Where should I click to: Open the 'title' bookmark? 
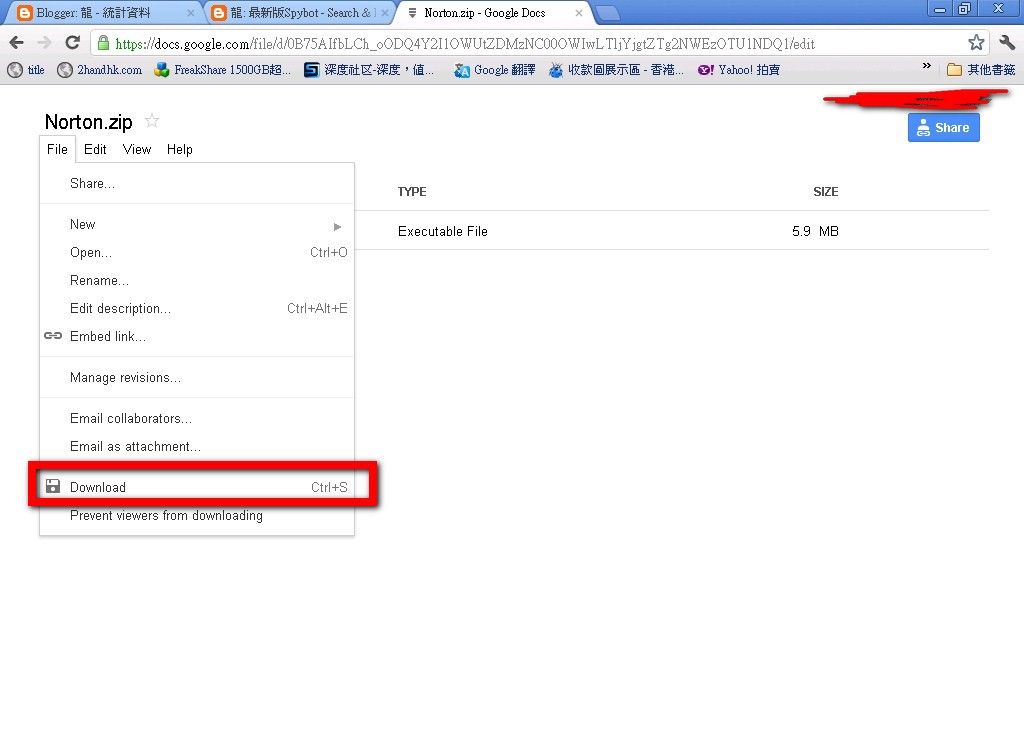26,70
